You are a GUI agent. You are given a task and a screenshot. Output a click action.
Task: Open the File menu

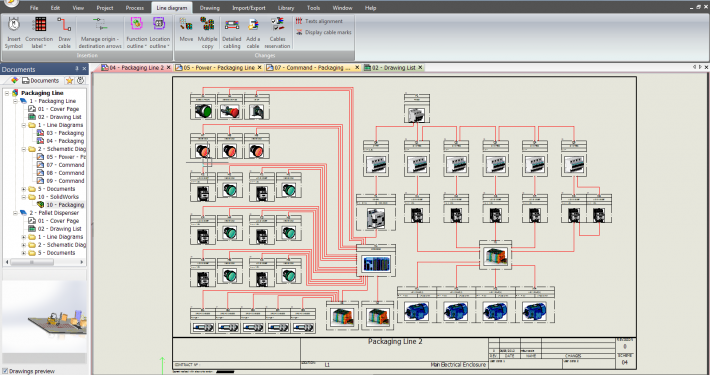(x=34, y=8)
